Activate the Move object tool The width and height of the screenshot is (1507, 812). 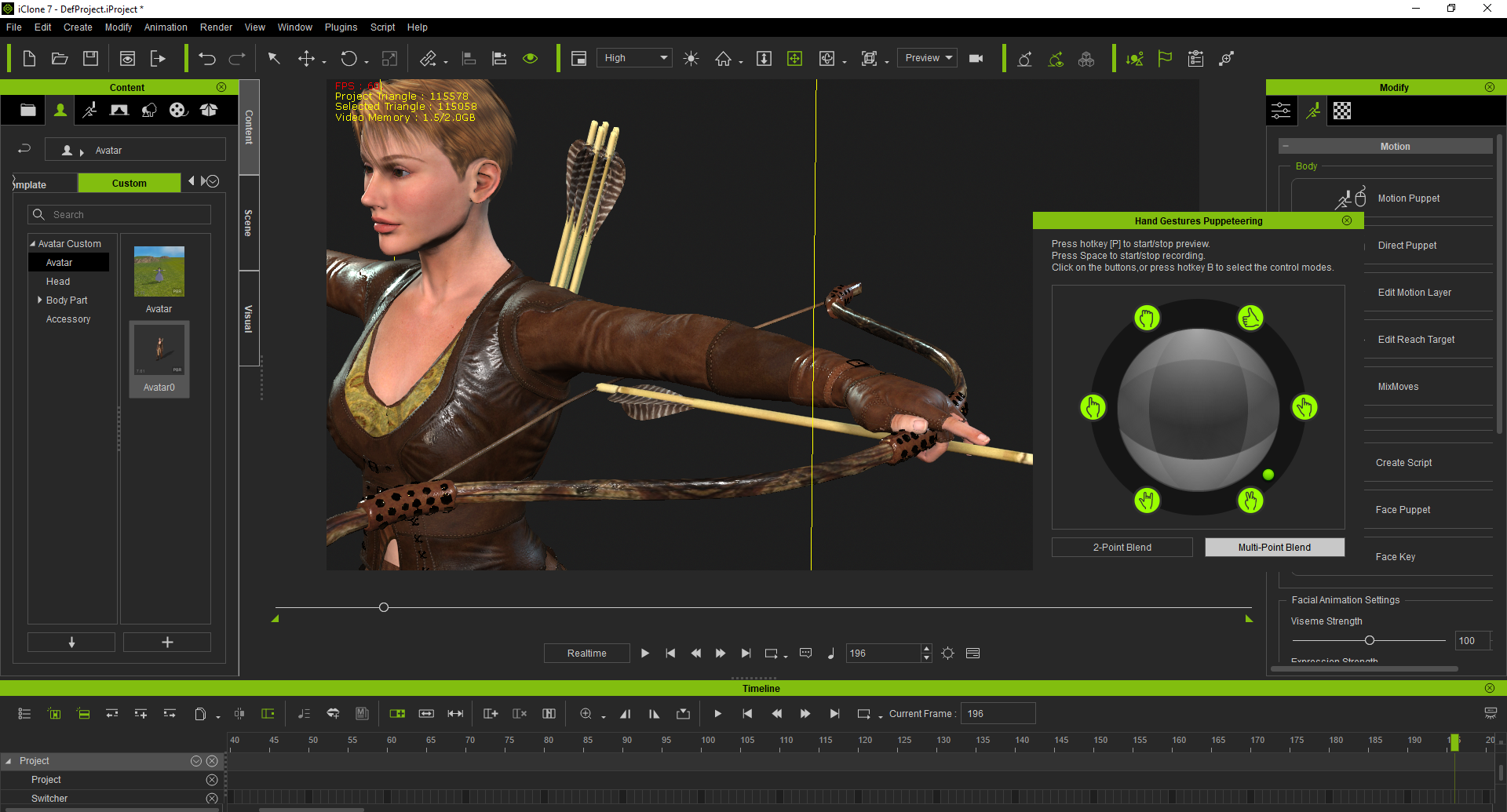pyautogui.click(x=306, y=58)
